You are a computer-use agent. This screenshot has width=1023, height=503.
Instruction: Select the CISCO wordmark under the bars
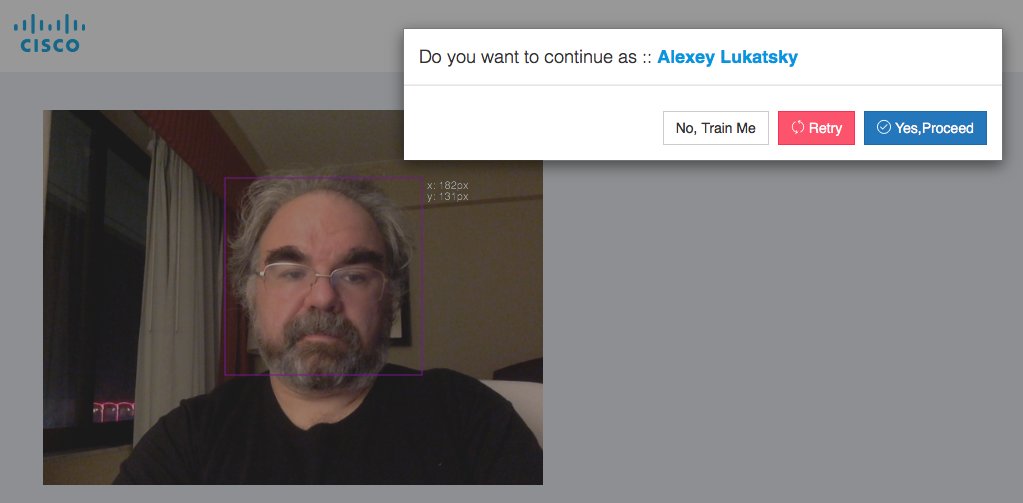pyautogui.click(x=50, y=45)
